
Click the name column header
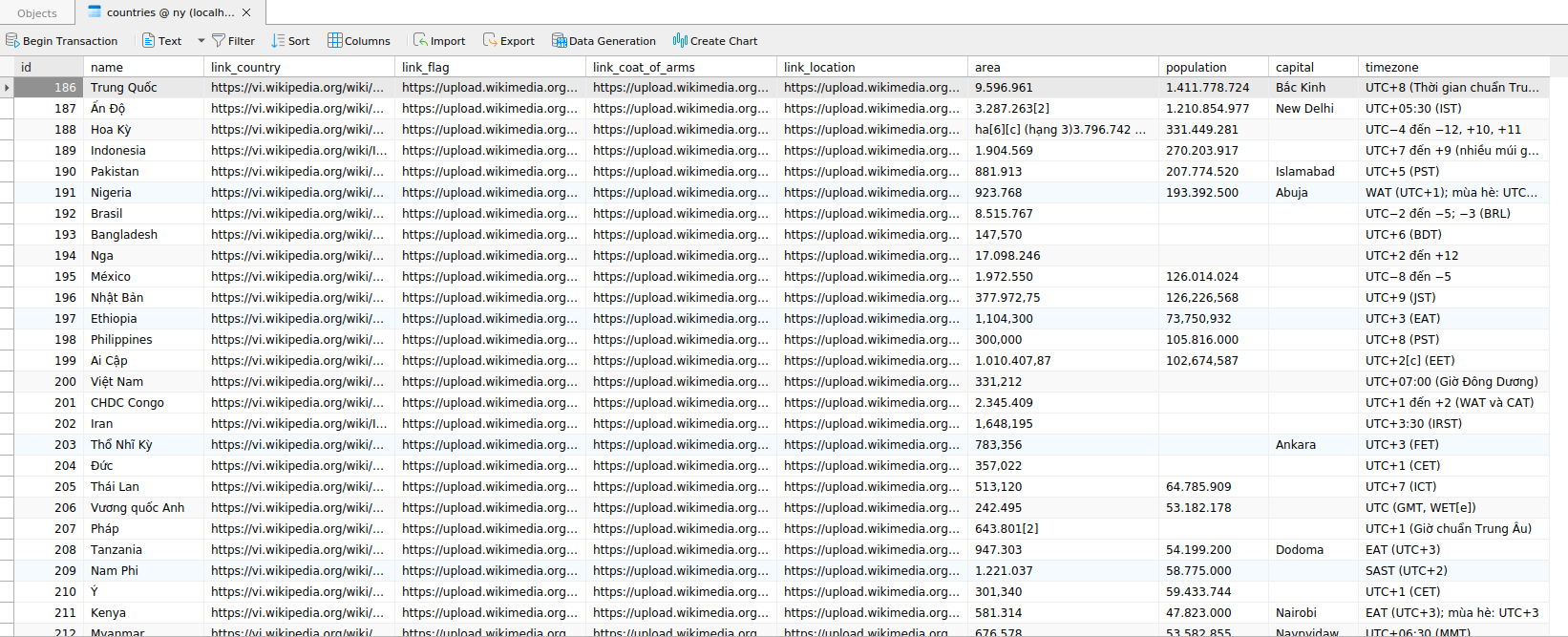(143, 67)
